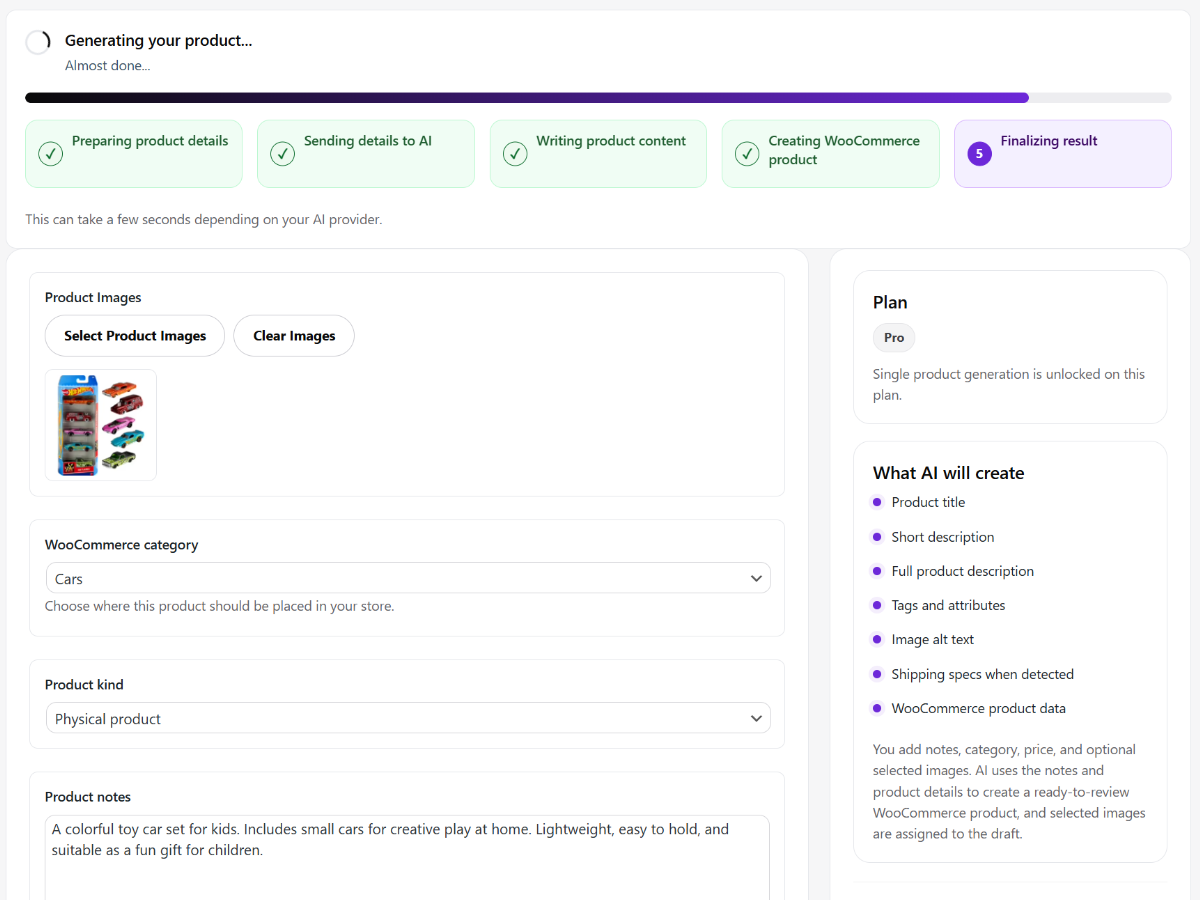
Task: Click the bullet dot beside Image alt text
Action: point(877,639)
